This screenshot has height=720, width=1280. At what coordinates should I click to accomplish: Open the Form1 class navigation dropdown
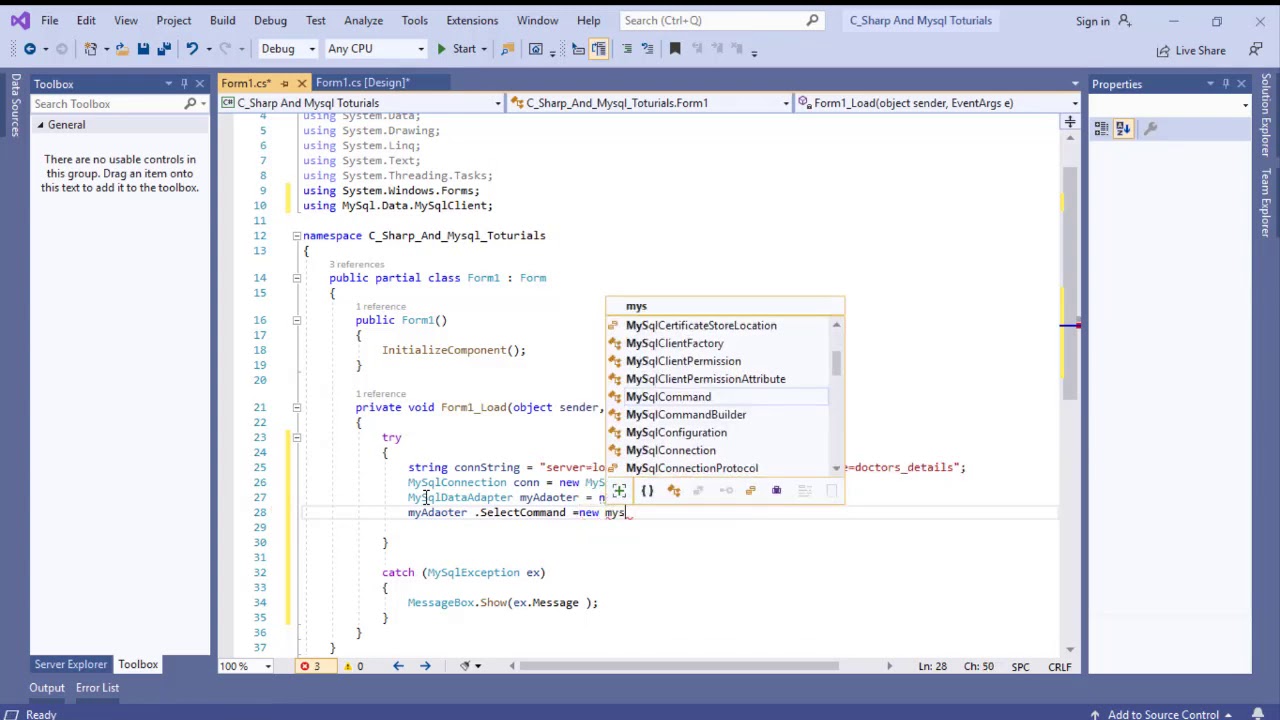(650, 103)
